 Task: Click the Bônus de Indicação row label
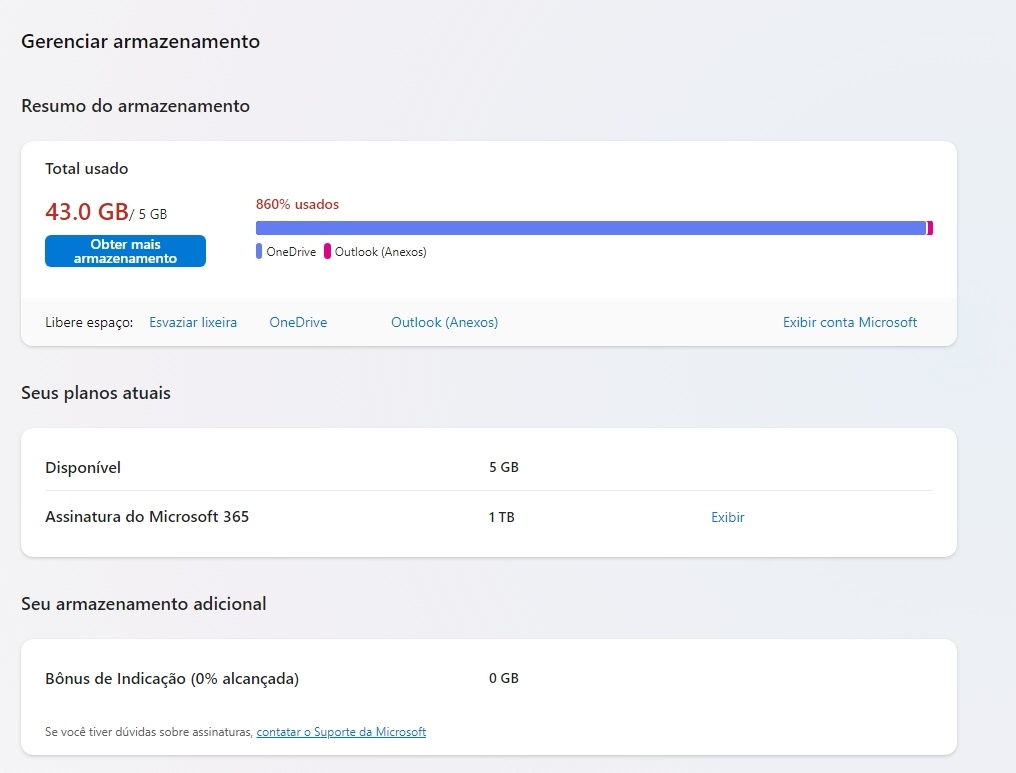point(172,678)
